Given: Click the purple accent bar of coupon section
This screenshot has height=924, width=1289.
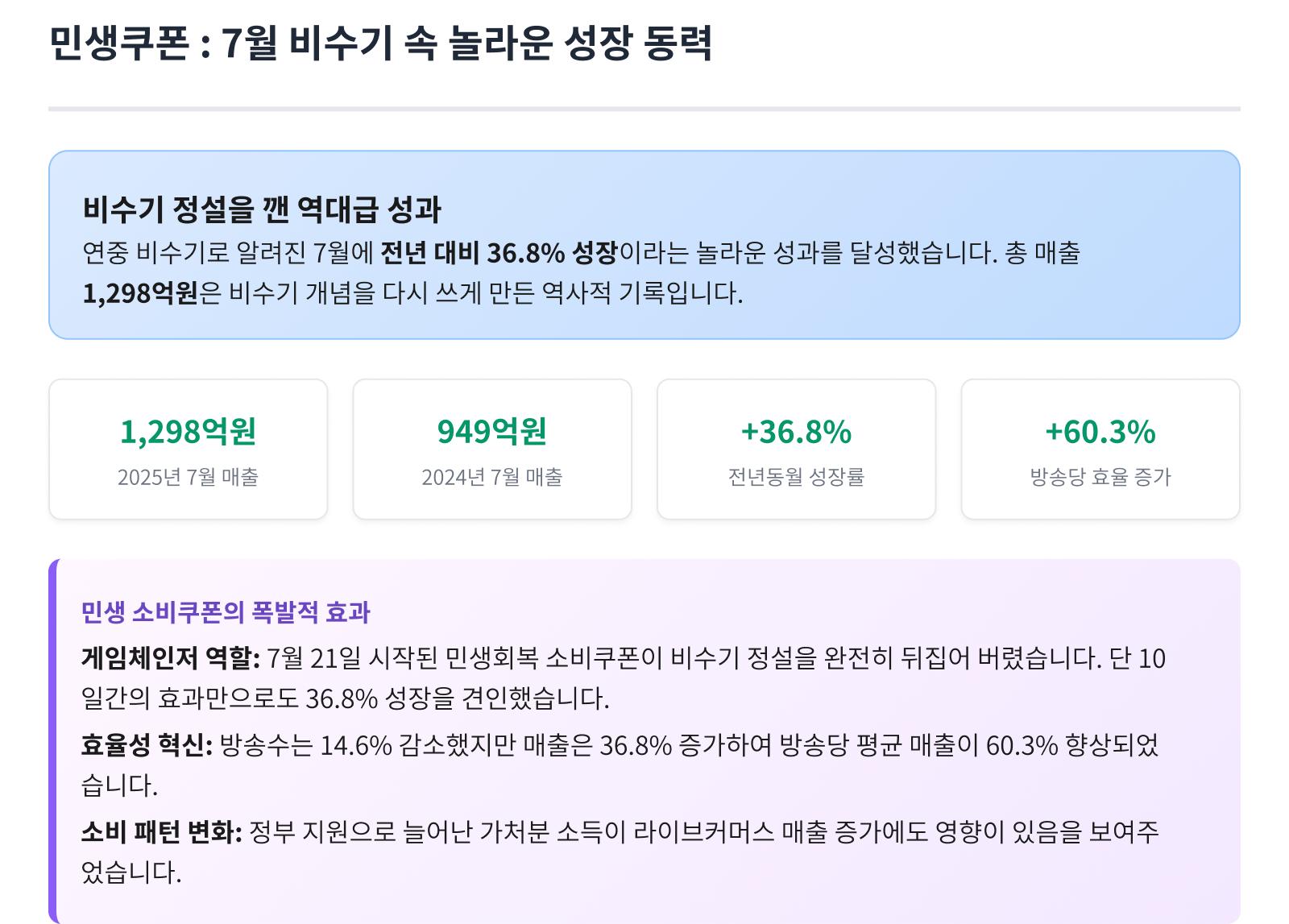Looking at the screenshot, I should pyautogui.click(x=52, y=741).
